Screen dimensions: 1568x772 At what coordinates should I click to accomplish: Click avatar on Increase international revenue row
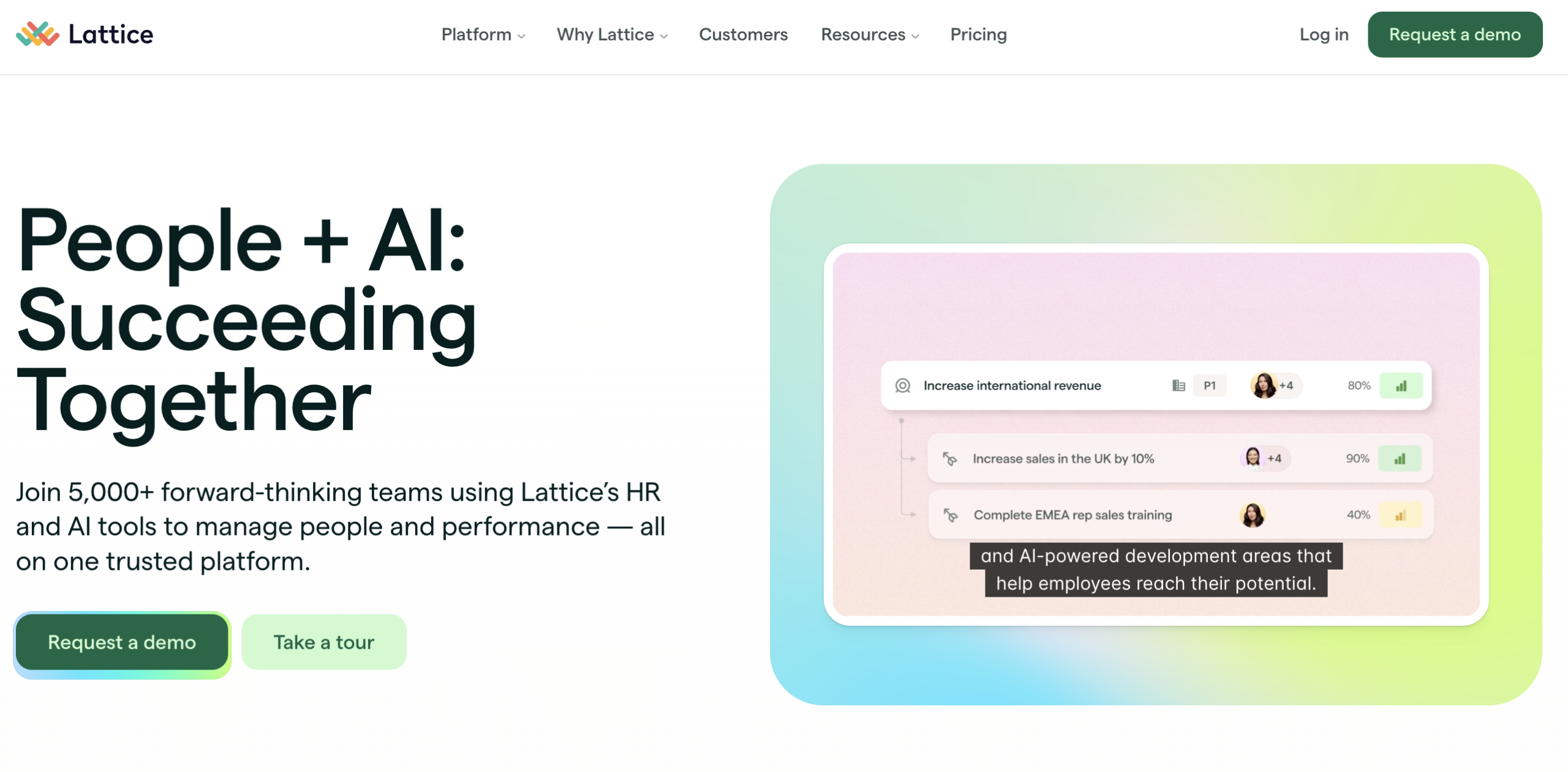(x=1264, y=385)
